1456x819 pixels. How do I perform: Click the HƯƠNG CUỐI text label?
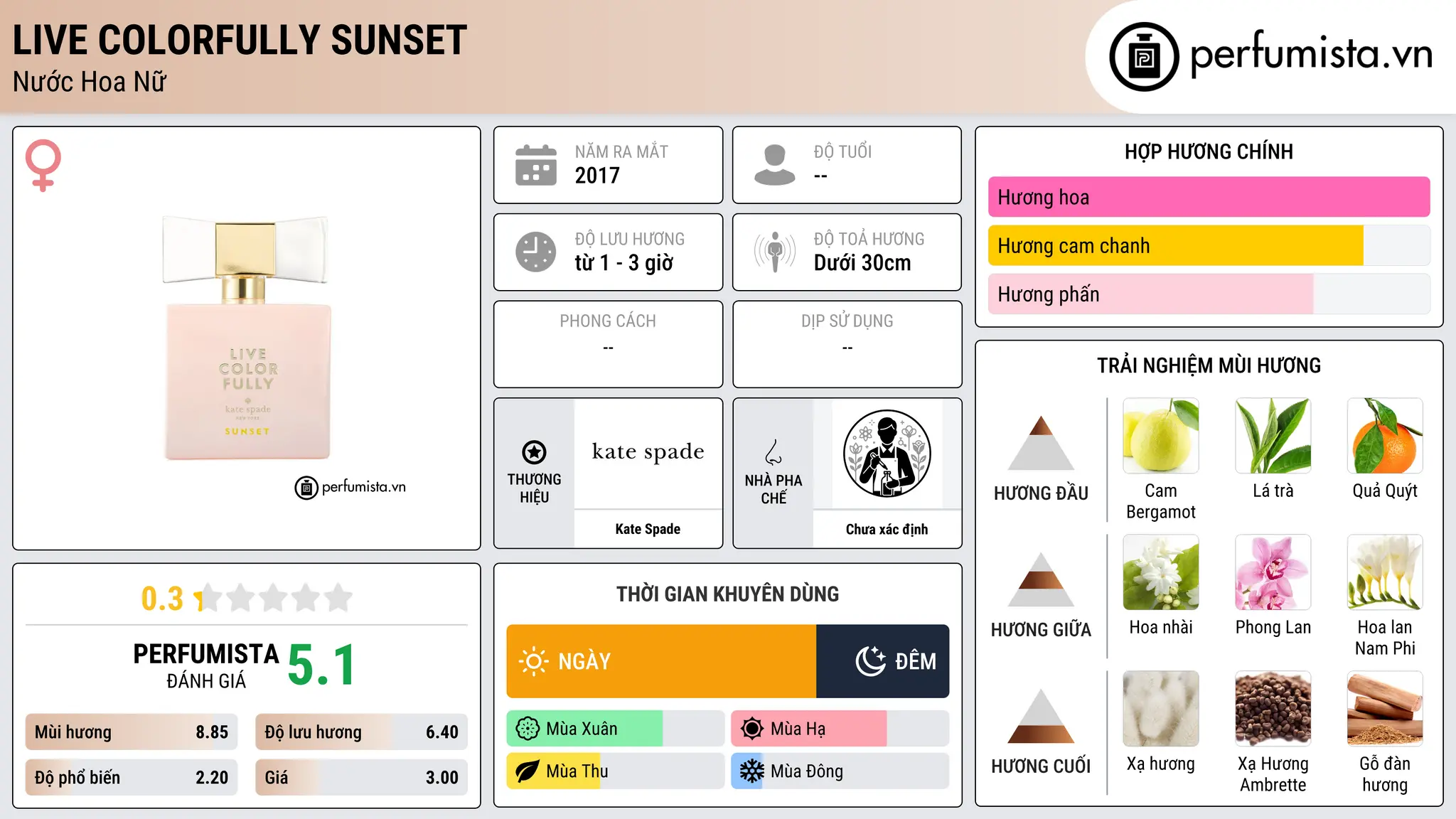[1041, 766]
